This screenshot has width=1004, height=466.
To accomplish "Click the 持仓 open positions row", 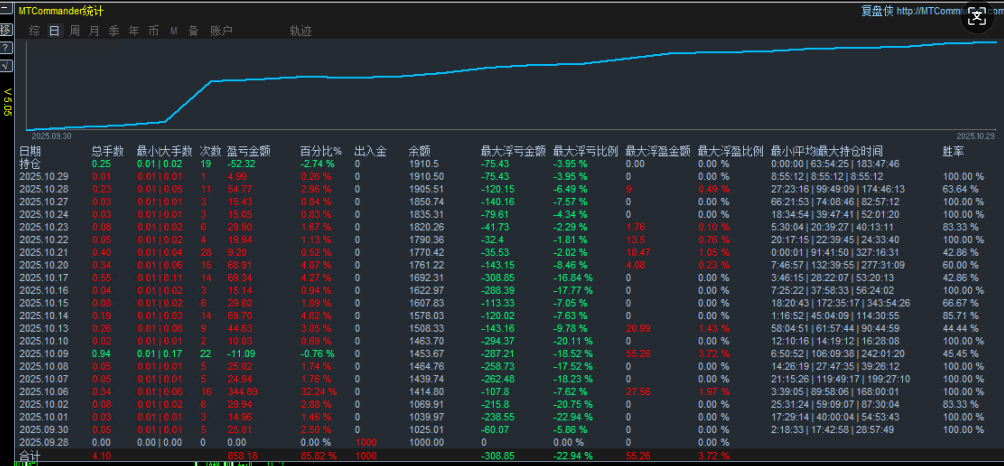I will (x=31, y=164).
